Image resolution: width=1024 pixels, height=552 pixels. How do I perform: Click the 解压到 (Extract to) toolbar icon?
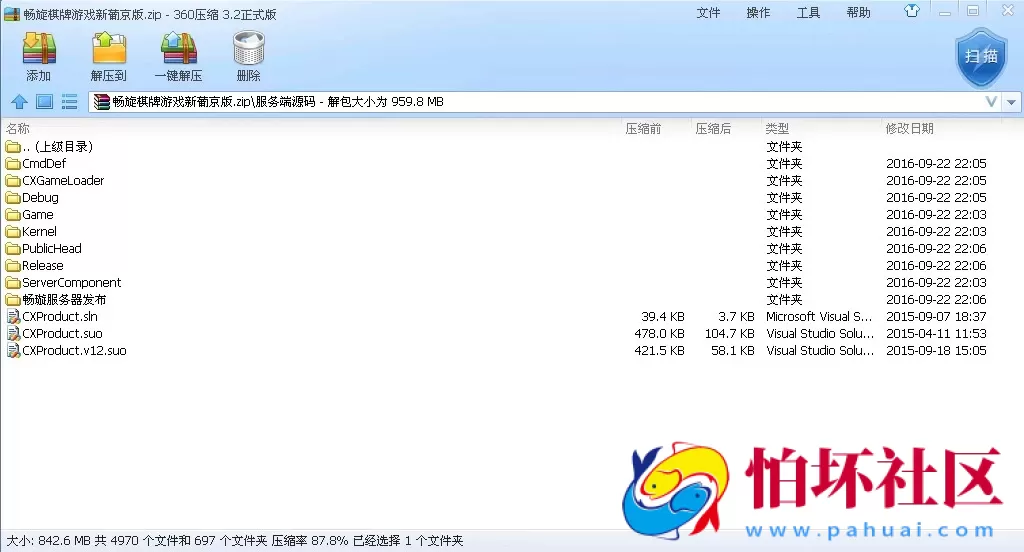pos(108,48)
